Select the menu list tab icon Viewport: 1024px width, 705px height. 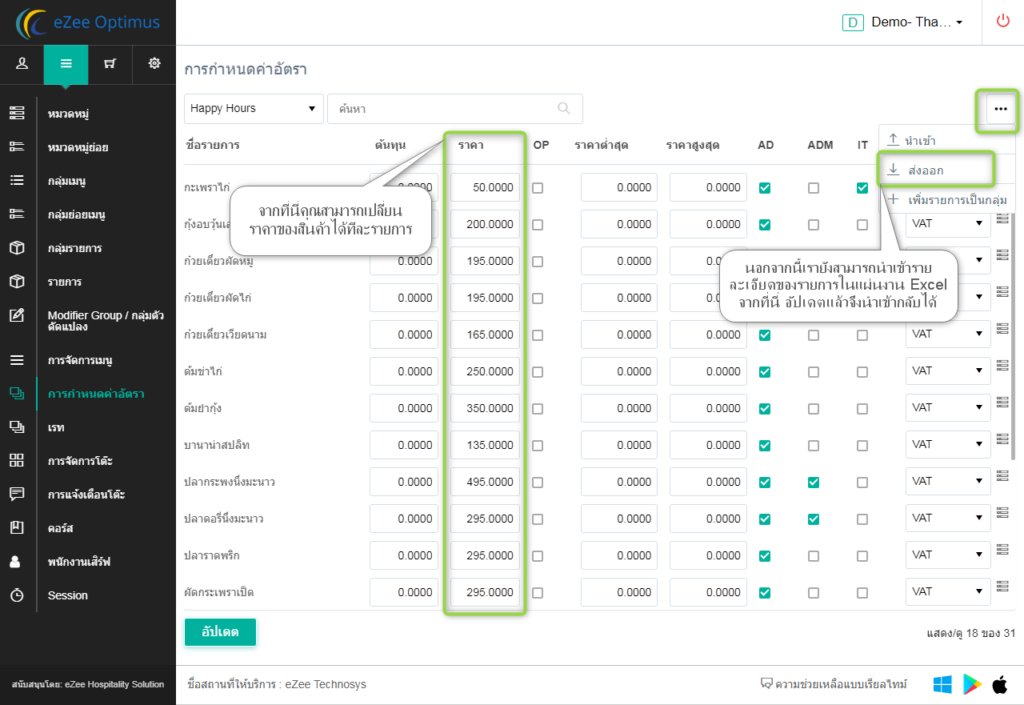[66, 63]
